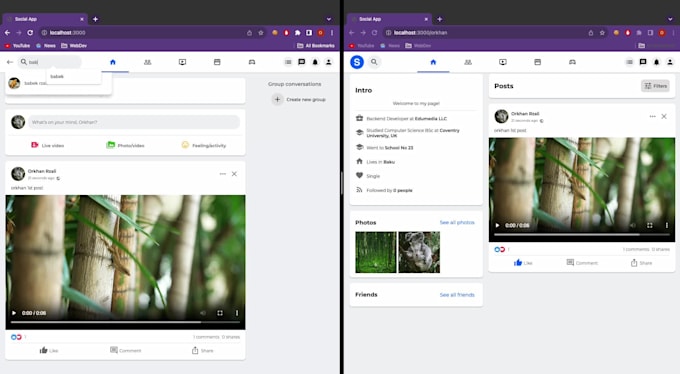Click the Feeling/activity button
680x374 pixels.
point(203,145)
